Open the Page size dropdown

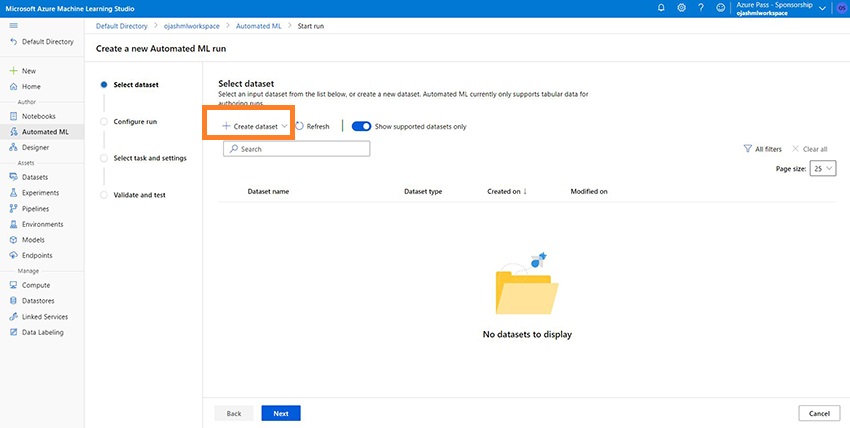coord(824,169)
